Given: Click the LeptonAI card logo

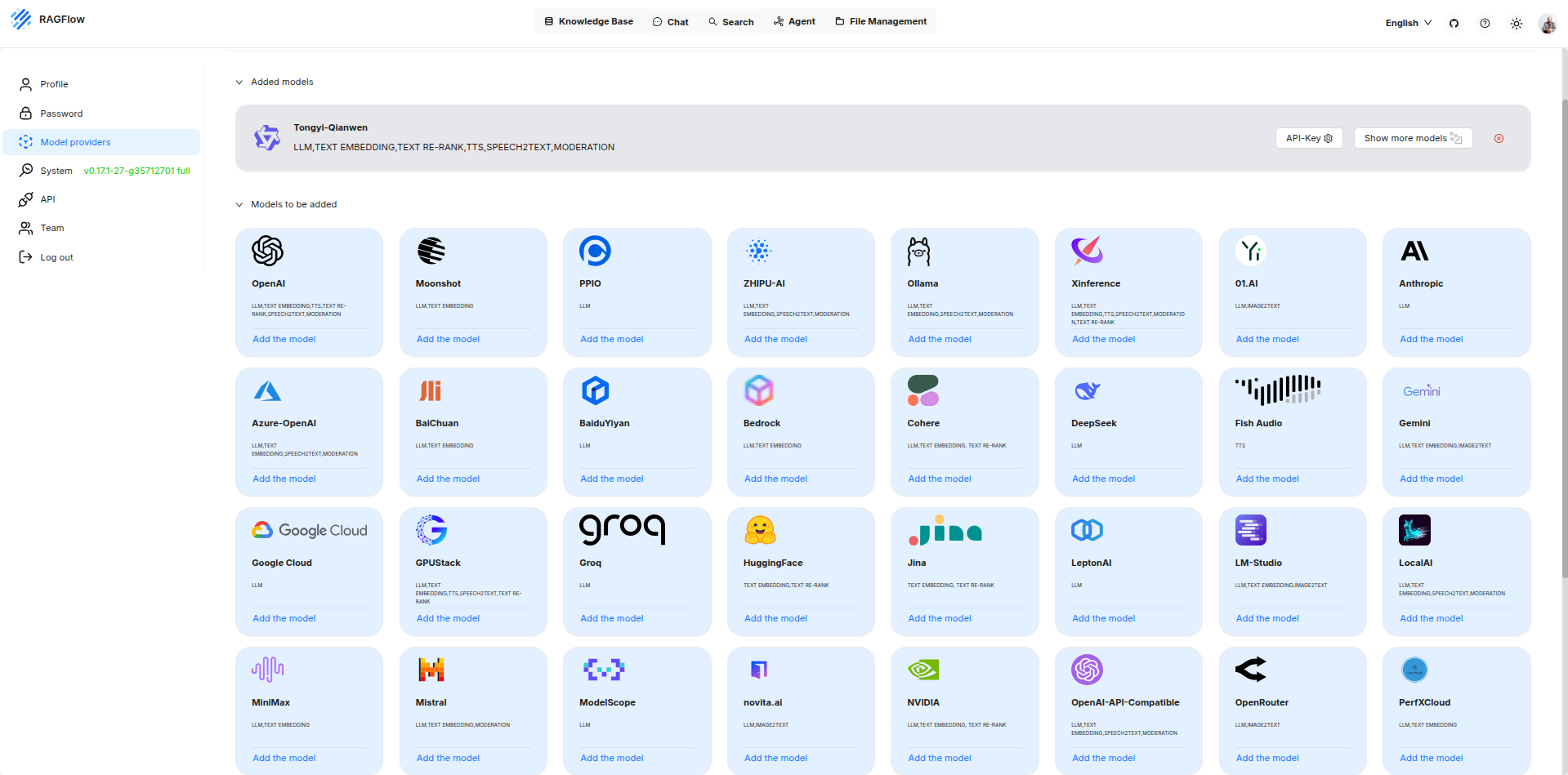Looking at the screenshot, I should click(x=1088, y=530).
